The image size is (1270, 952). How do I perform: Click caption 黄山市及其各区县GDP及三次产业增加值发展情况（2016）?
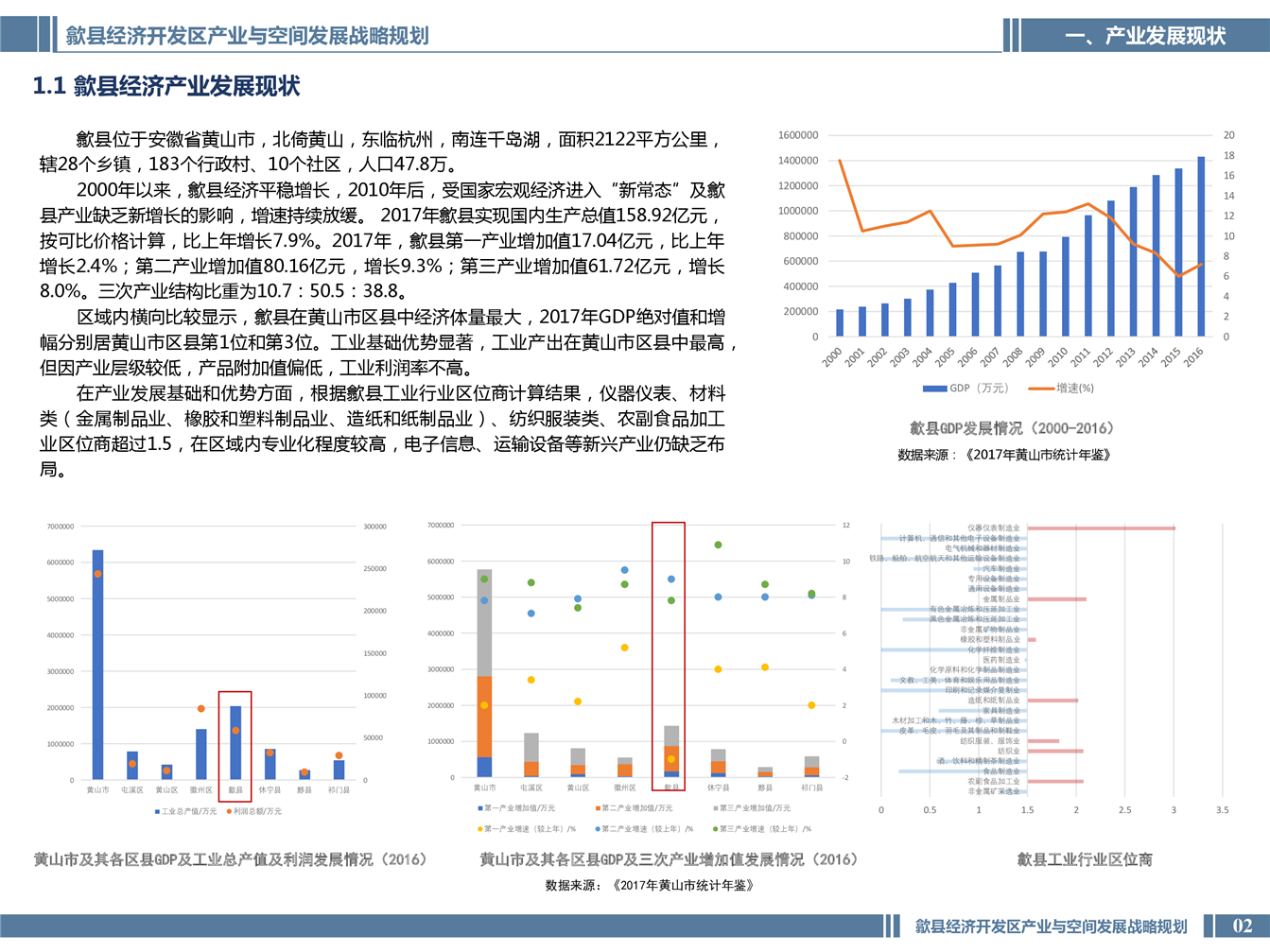669,859
